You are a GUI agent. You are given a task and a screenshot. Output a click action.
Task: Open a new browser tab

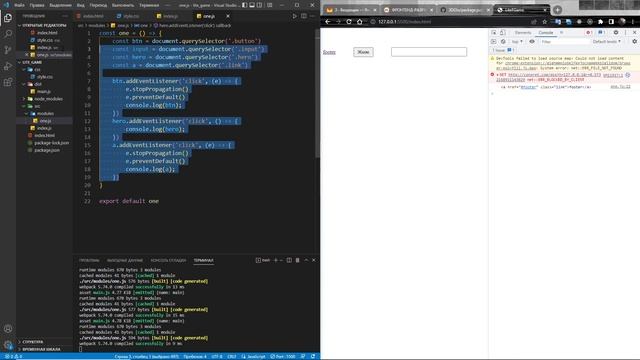click(558, 9)
